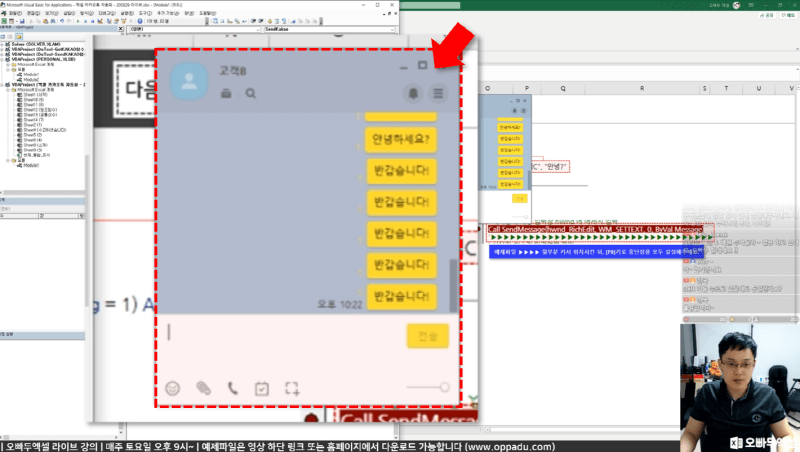Image resolution: width=800 pixels, height=452 pixels.
Task: Toggle Folders icon in project explorer
Action: click(x=19, y=37)
